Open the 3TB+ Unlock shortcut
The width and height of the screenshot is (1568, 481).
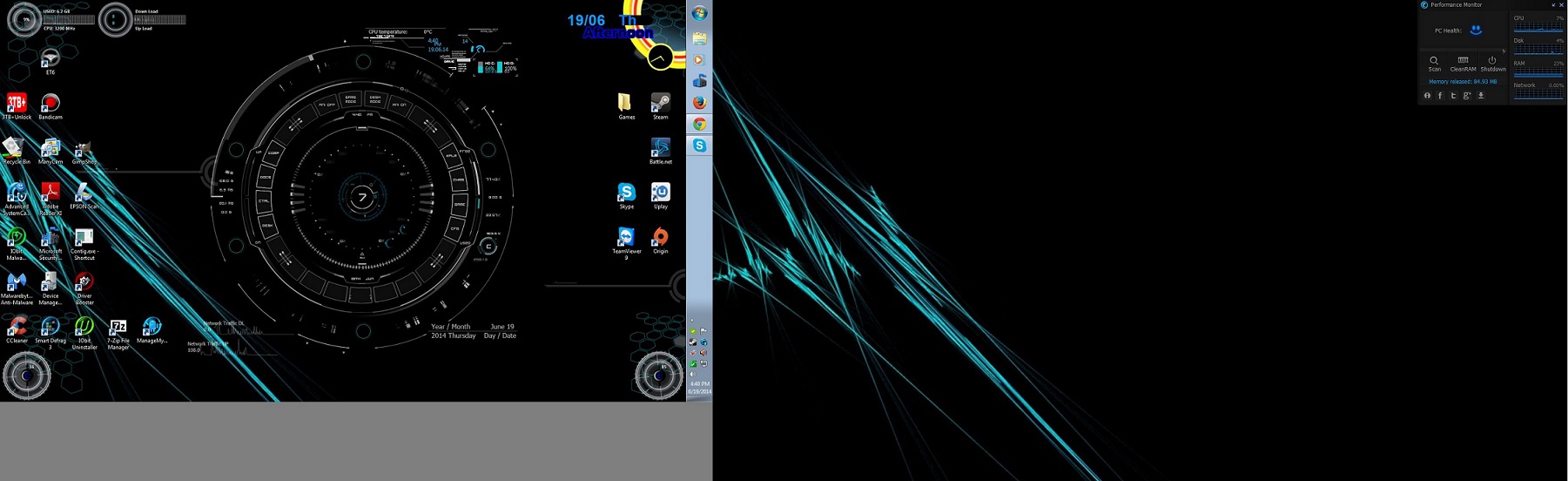(17, 106)
